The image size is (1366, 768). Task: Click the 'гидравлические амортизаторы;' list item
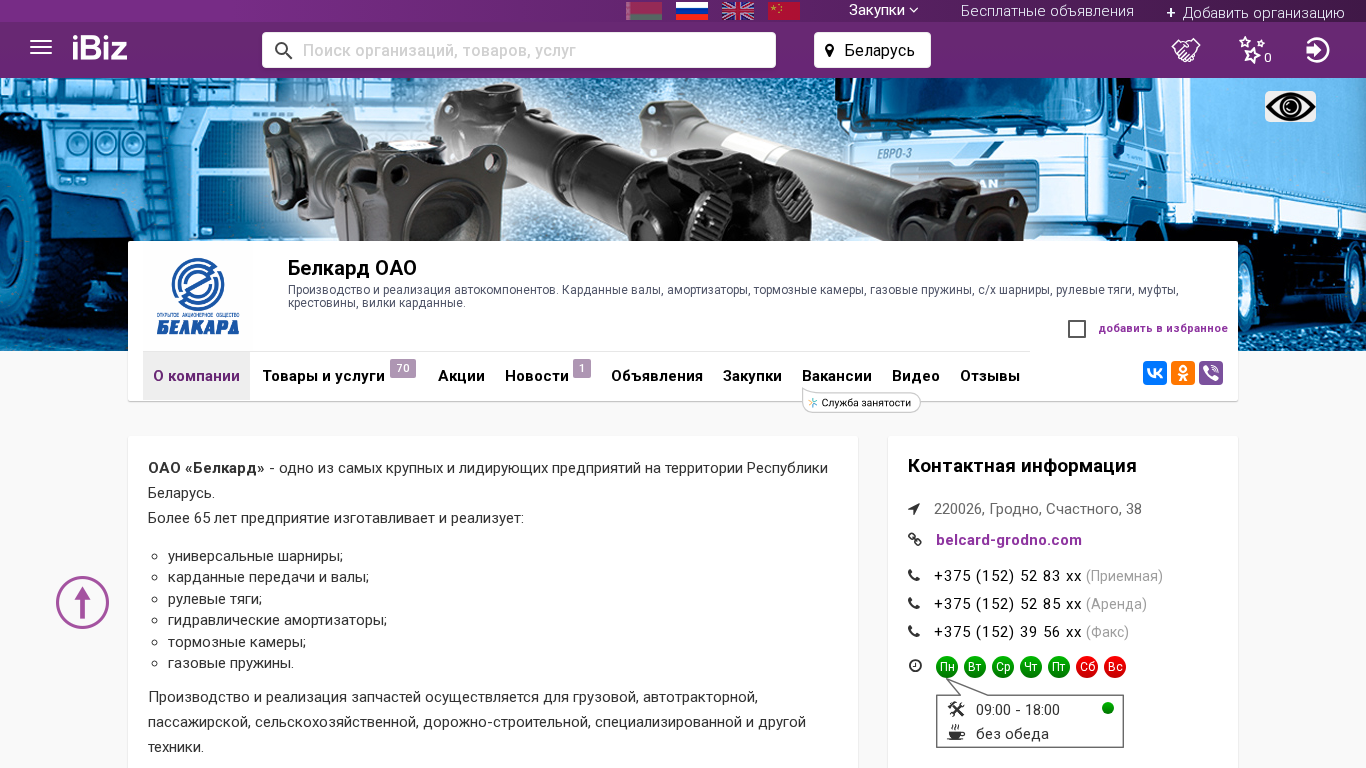tap(277, 620)
